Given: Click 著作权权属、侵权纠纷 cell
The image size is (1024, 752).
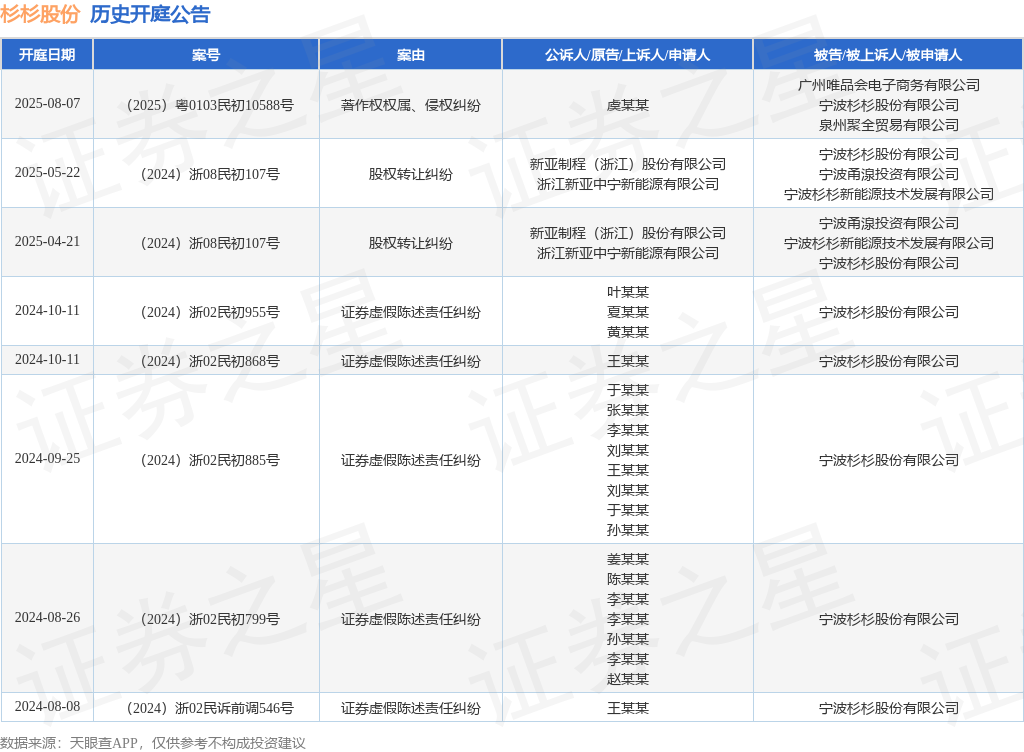Looking at the screenshot, I should click(x=411, y=105).
